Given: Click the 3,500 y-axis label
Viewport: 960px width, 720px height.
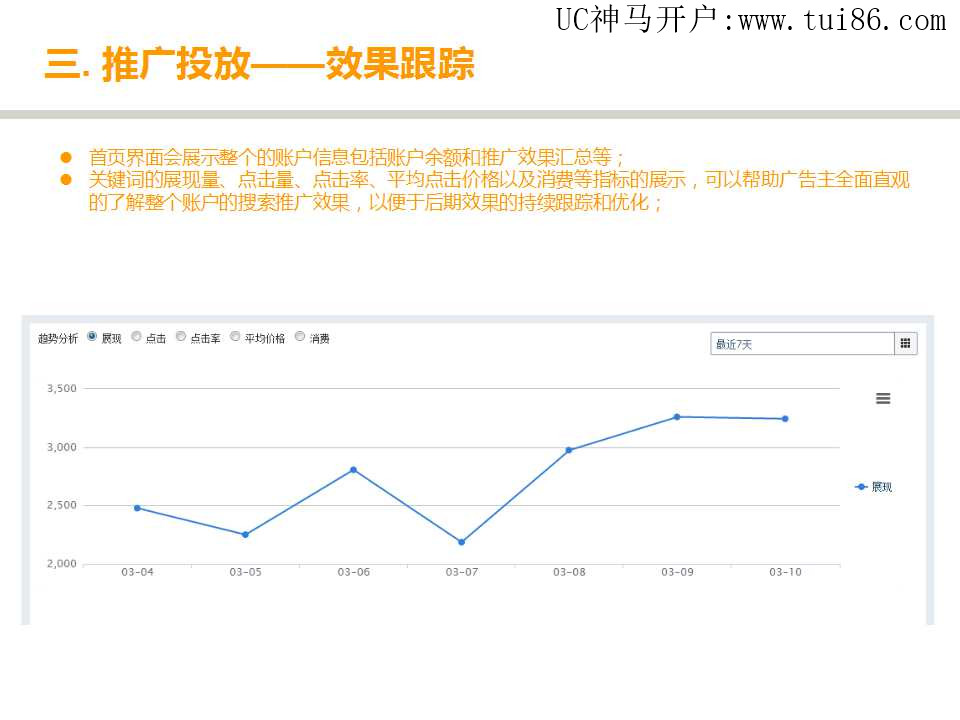Looking at the screenshot, I should (x=61, y=388).
